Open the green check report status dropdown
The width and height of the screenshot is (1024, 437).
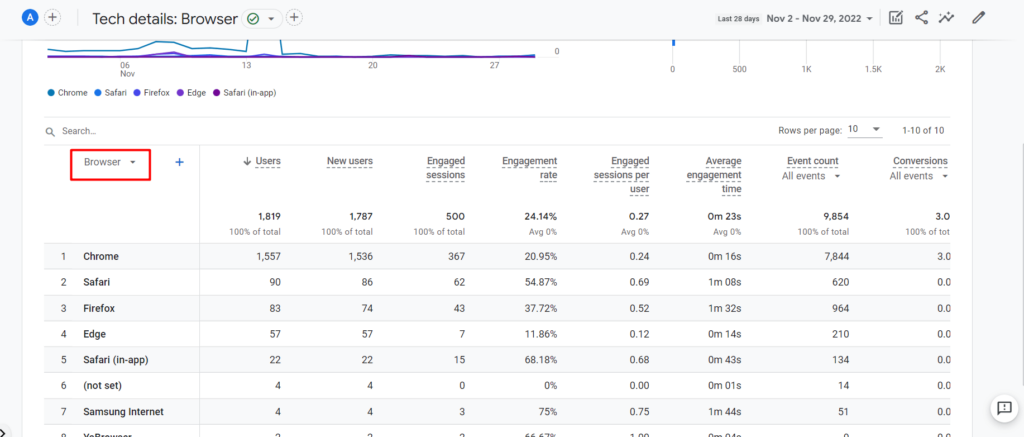[x=262, y=18]
